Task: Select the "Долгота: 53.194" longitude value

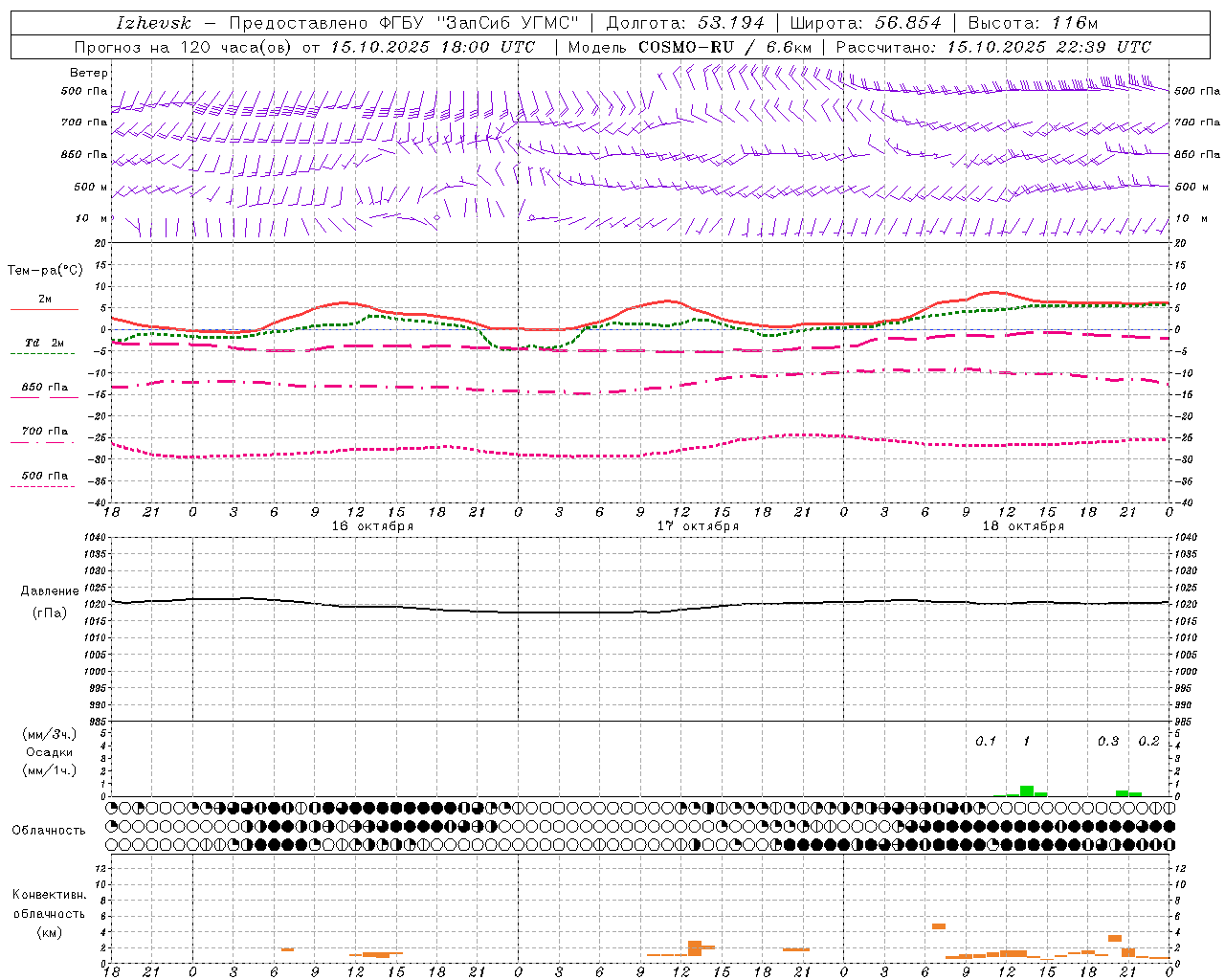Action: [685, 23]
